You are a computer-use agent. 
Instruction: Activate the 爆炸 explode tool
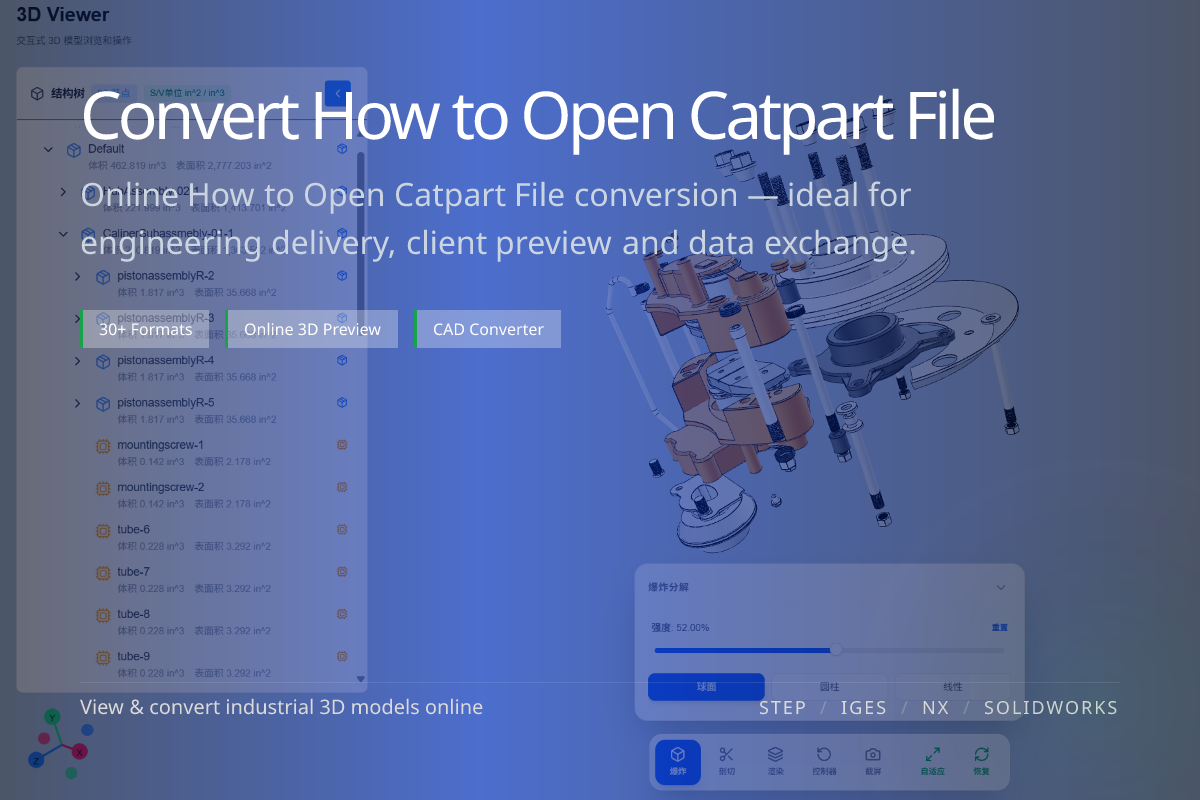(x=678, y=761)
